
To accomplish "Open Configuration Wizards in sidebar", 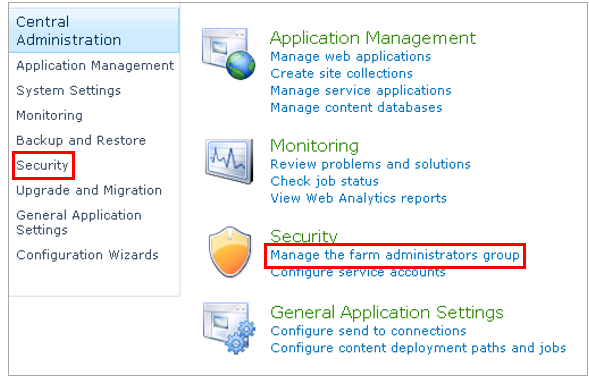I will click(x=87, y=255).
